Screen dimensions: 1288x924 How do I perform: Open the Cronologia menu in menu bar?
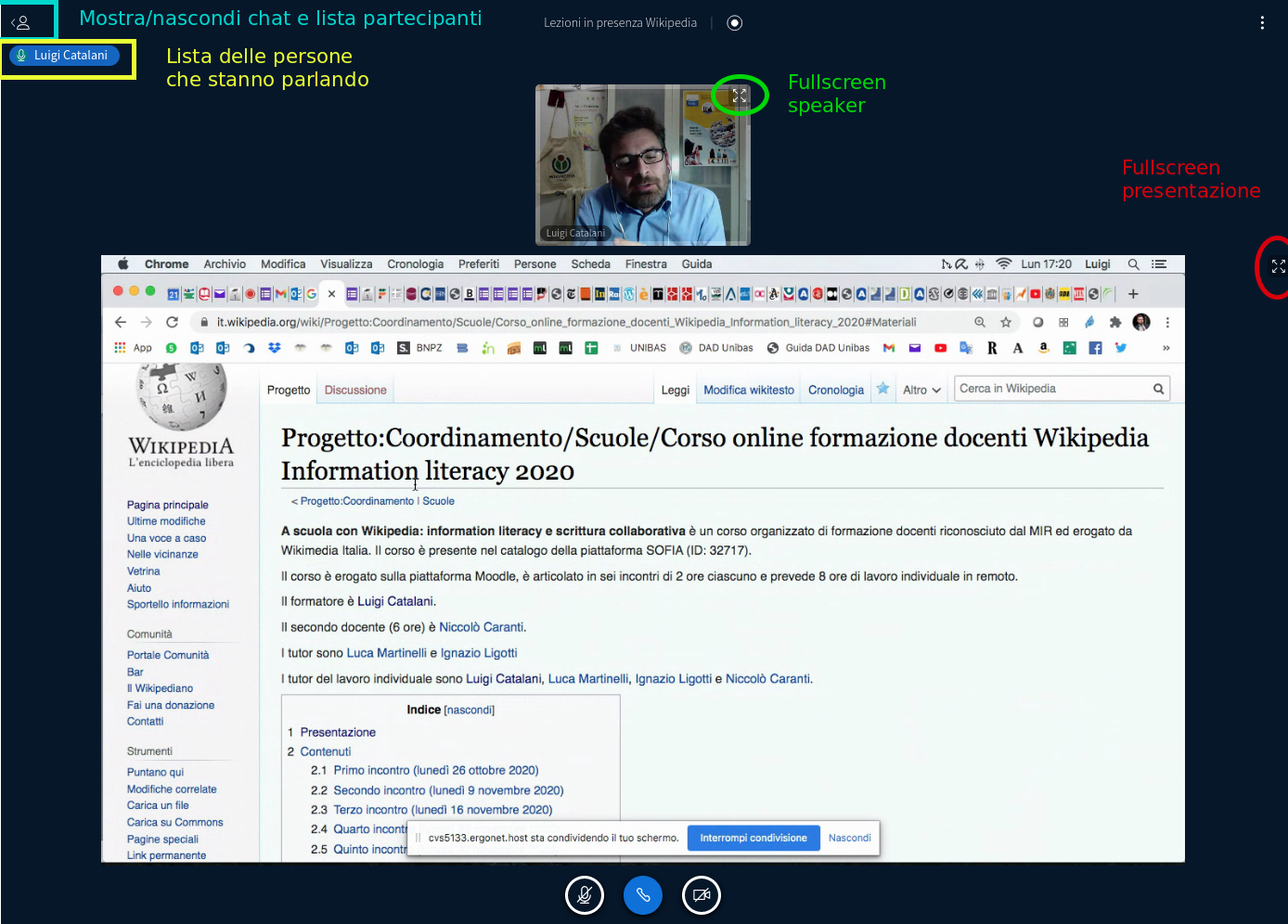click(415, 264)
